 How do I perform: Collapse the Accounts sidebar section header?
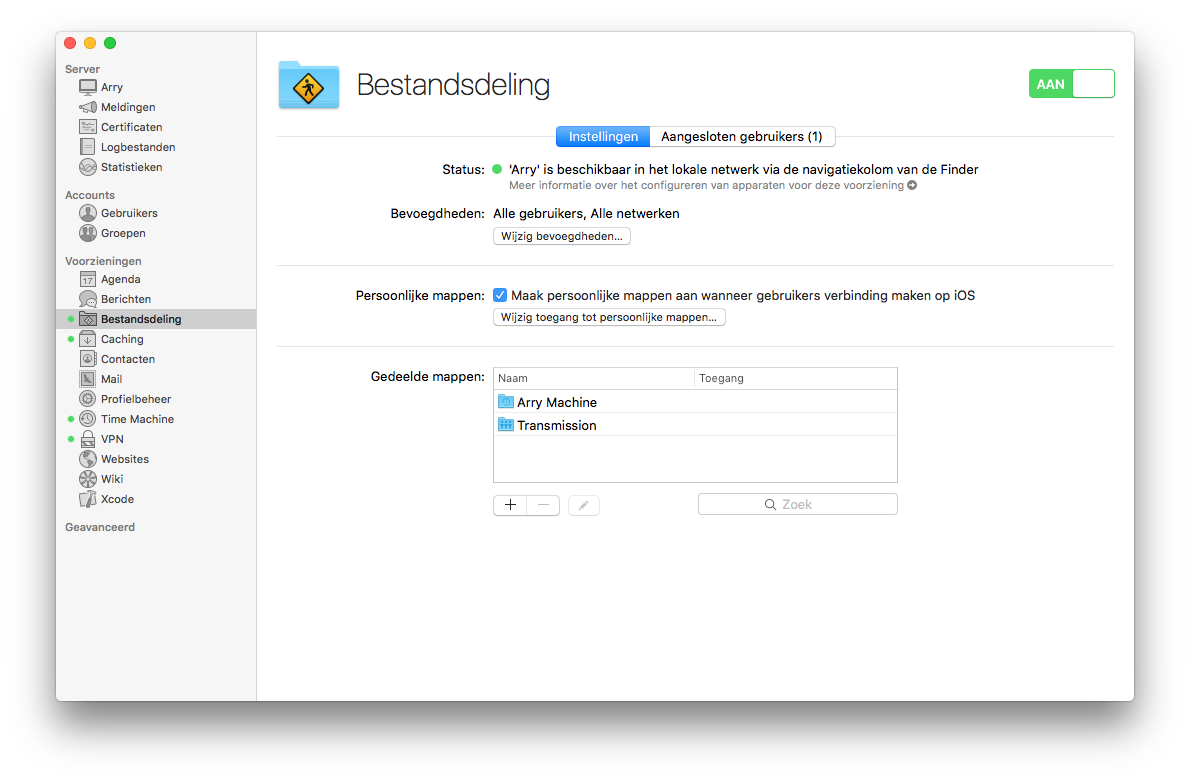(x=90, y=195)
